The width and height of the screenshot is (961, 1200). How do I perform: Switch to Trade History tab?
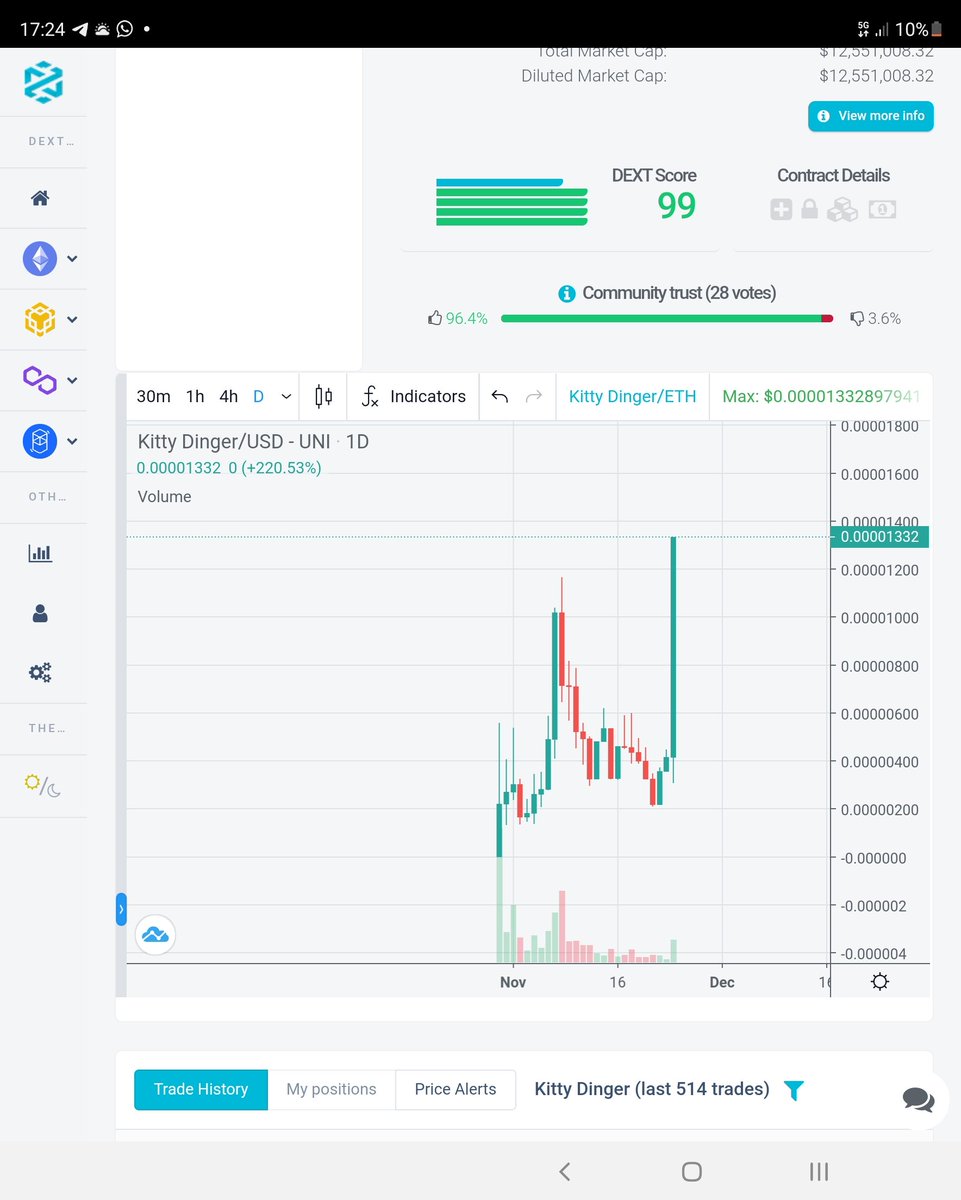point(201,1089)
